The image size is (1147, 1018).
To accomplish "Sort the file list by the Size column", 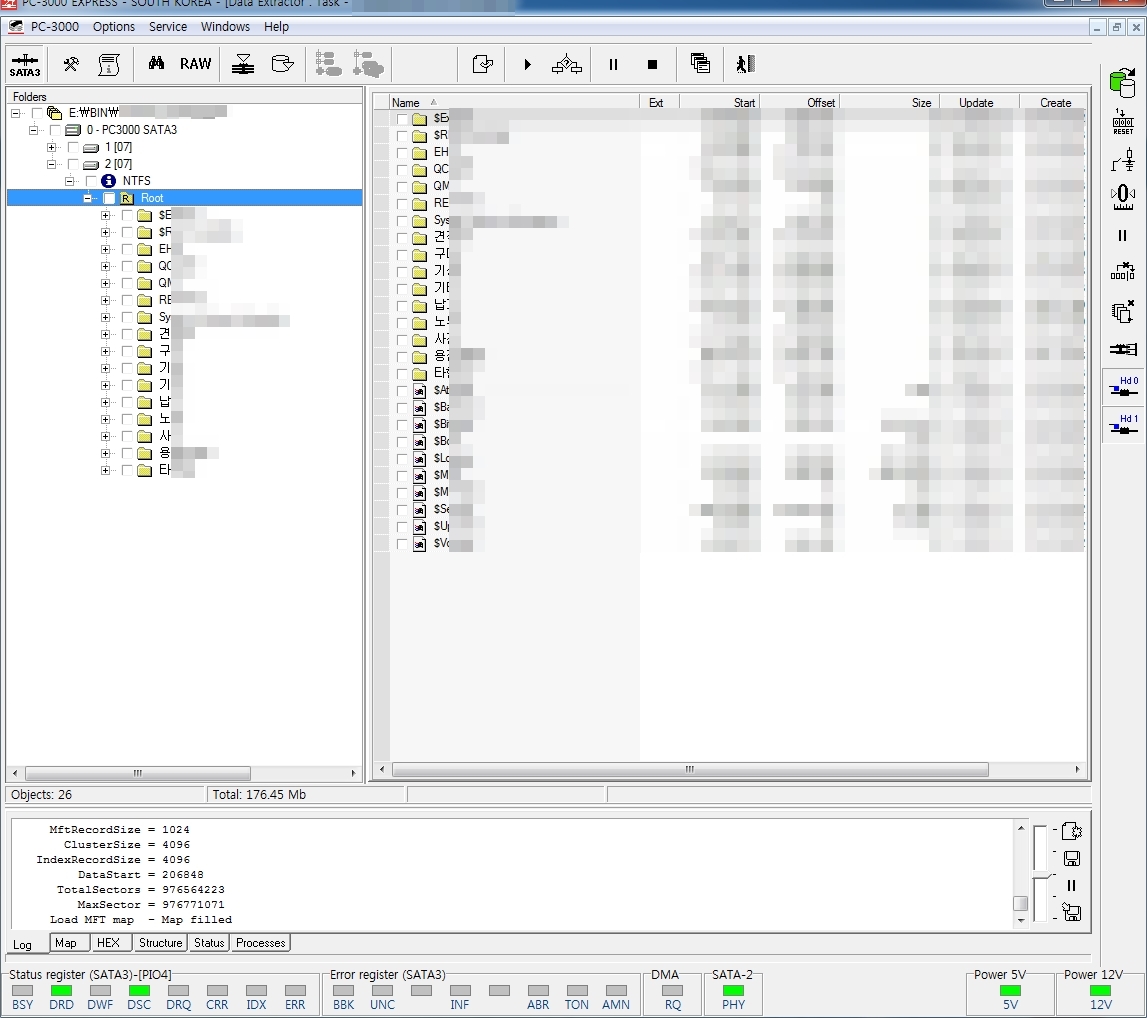I will 889,102.
